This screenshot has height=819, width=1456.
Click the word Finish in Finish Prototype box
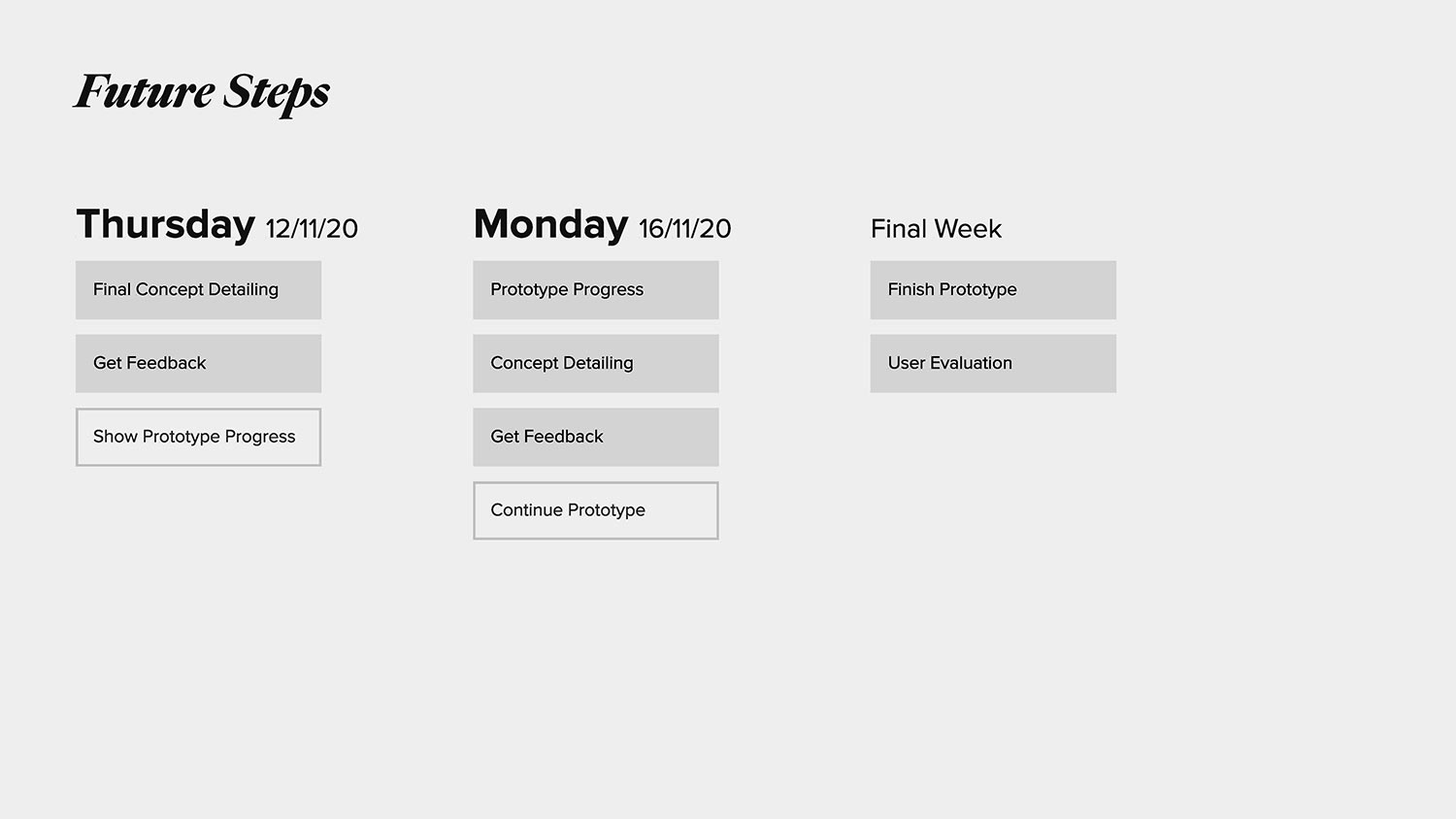[x=910, y=290]
